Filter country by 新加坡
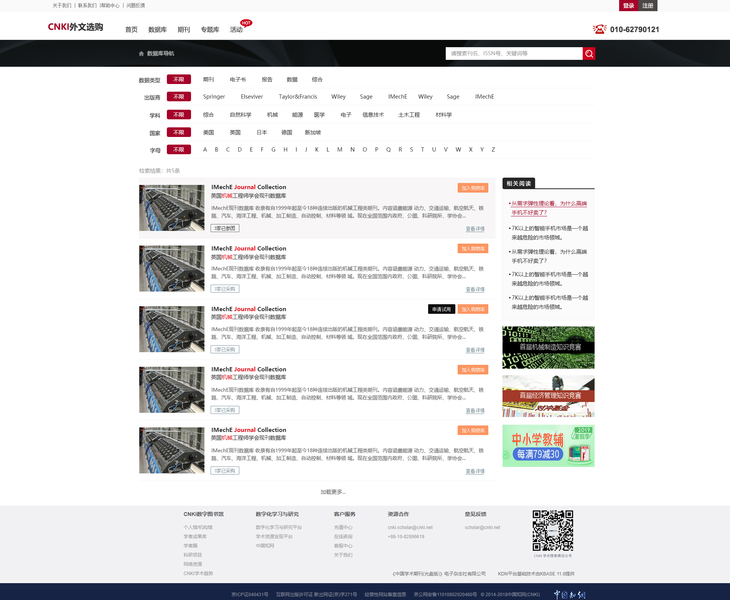 (x=313, y=133)
